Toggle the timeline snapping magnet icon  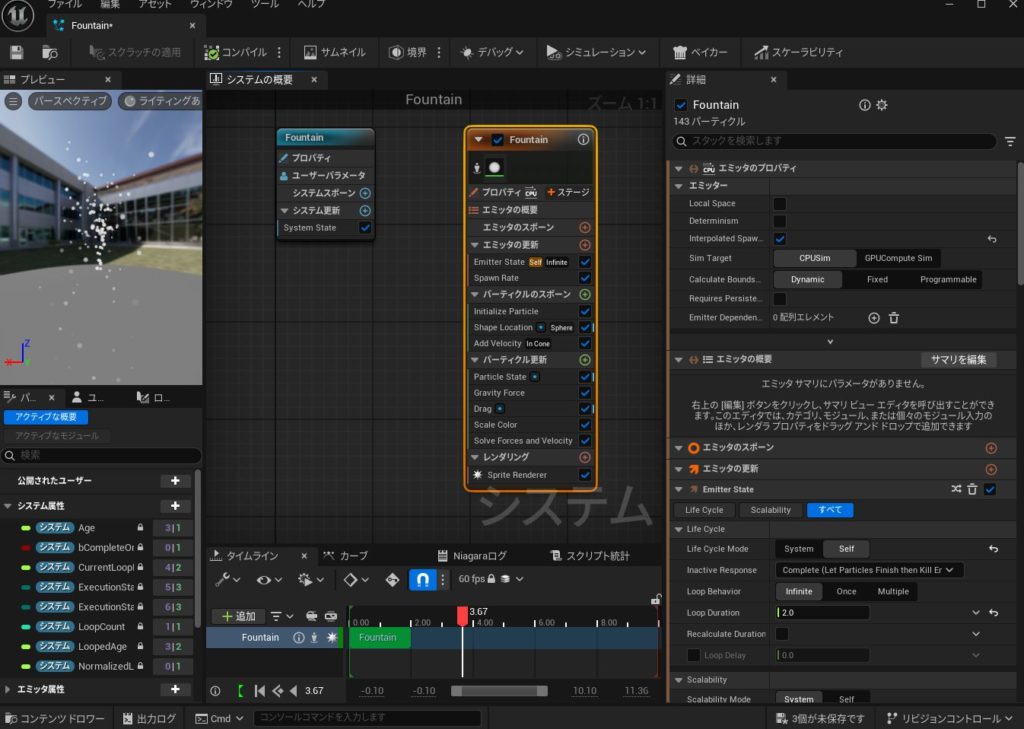tap(422, 579)
